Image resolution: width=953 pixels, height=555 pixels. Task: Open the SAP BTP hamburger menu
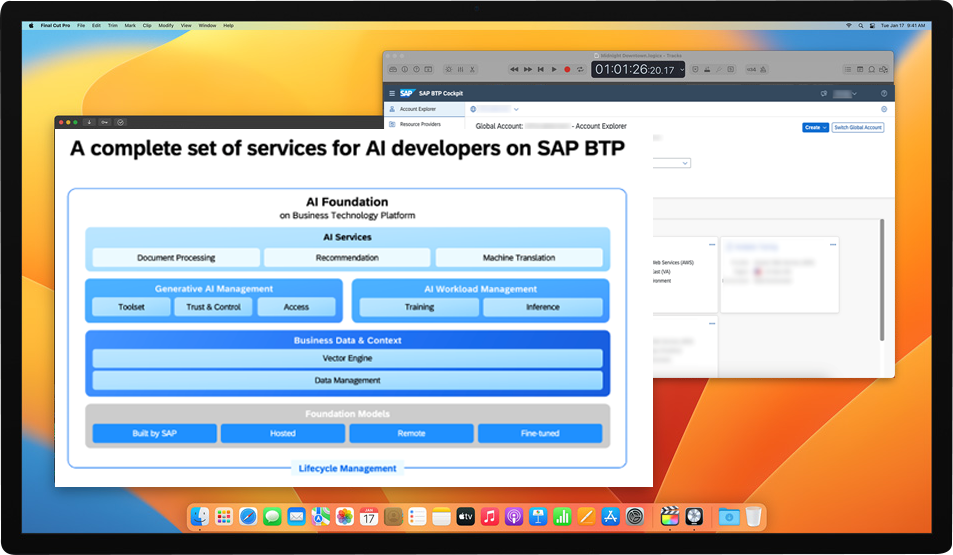pyautogui.click(x=392, y=93)
